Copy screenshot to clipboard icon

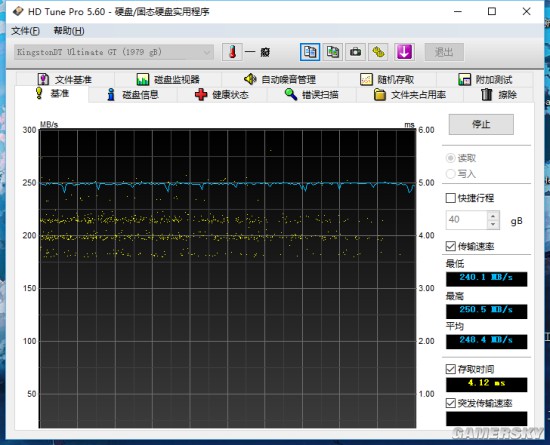[x=332, y=52]
